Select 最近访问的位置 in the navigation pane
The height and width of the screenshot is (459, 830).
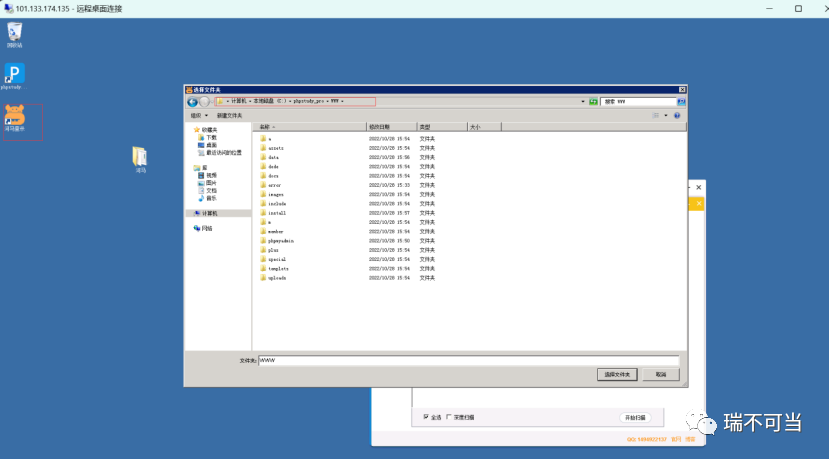coord(220,152)
